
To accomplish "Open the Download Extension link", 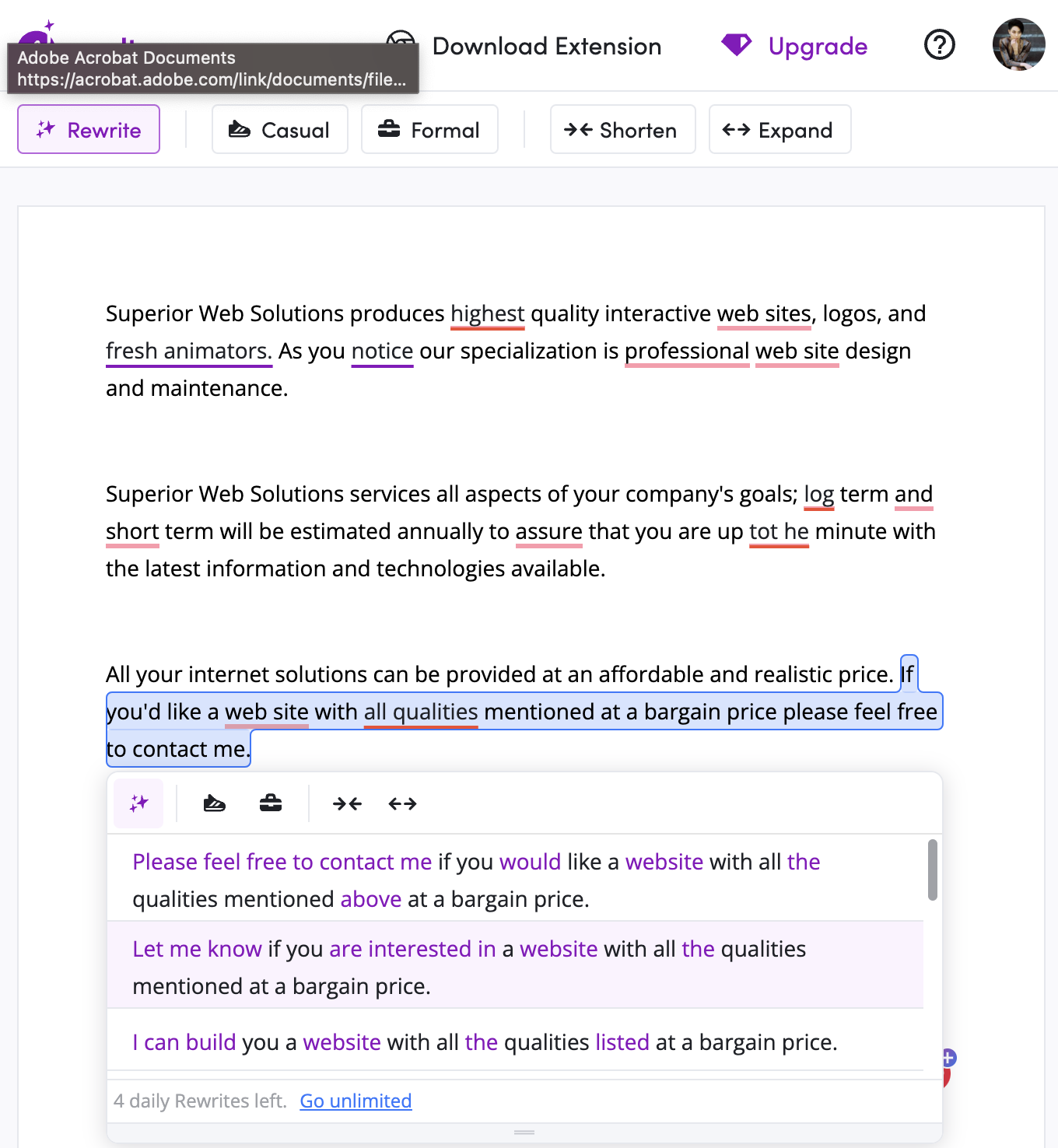I will click(x=546, y=46).
